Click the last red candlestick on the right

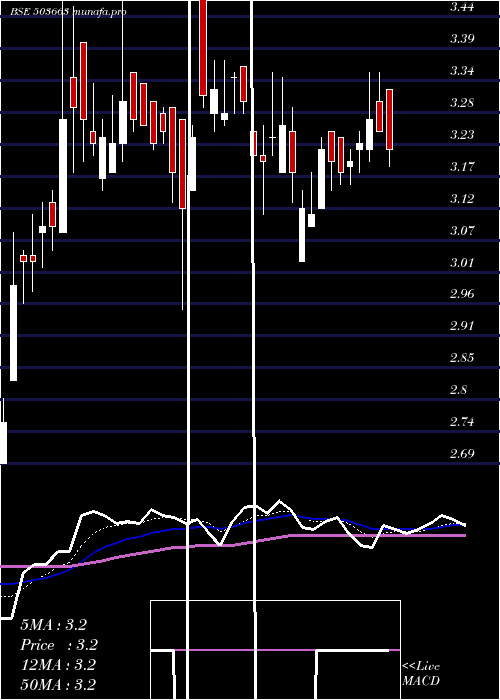389,120
